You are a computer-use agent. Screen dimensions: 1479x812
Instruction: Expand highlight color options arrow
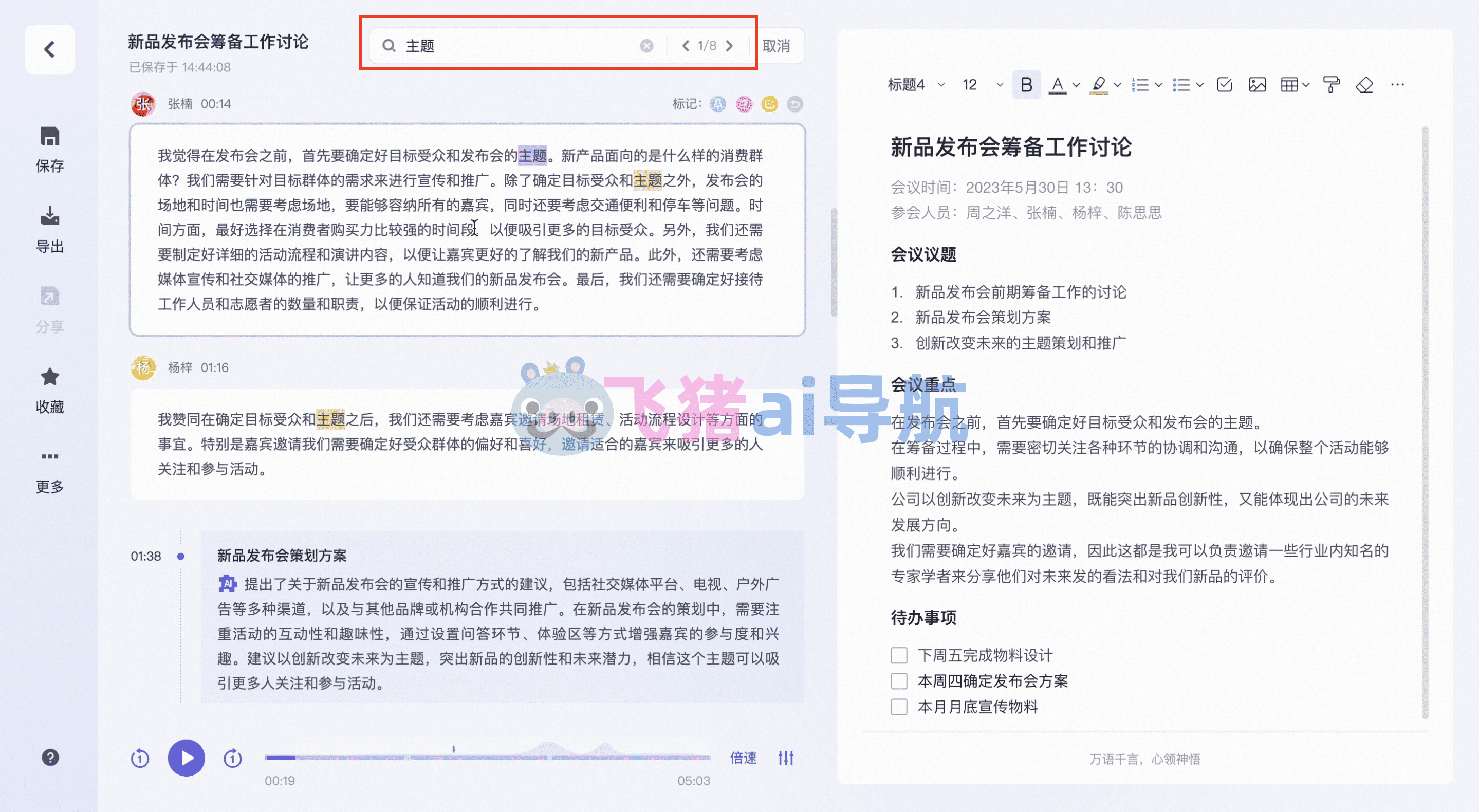(1117, 85)
